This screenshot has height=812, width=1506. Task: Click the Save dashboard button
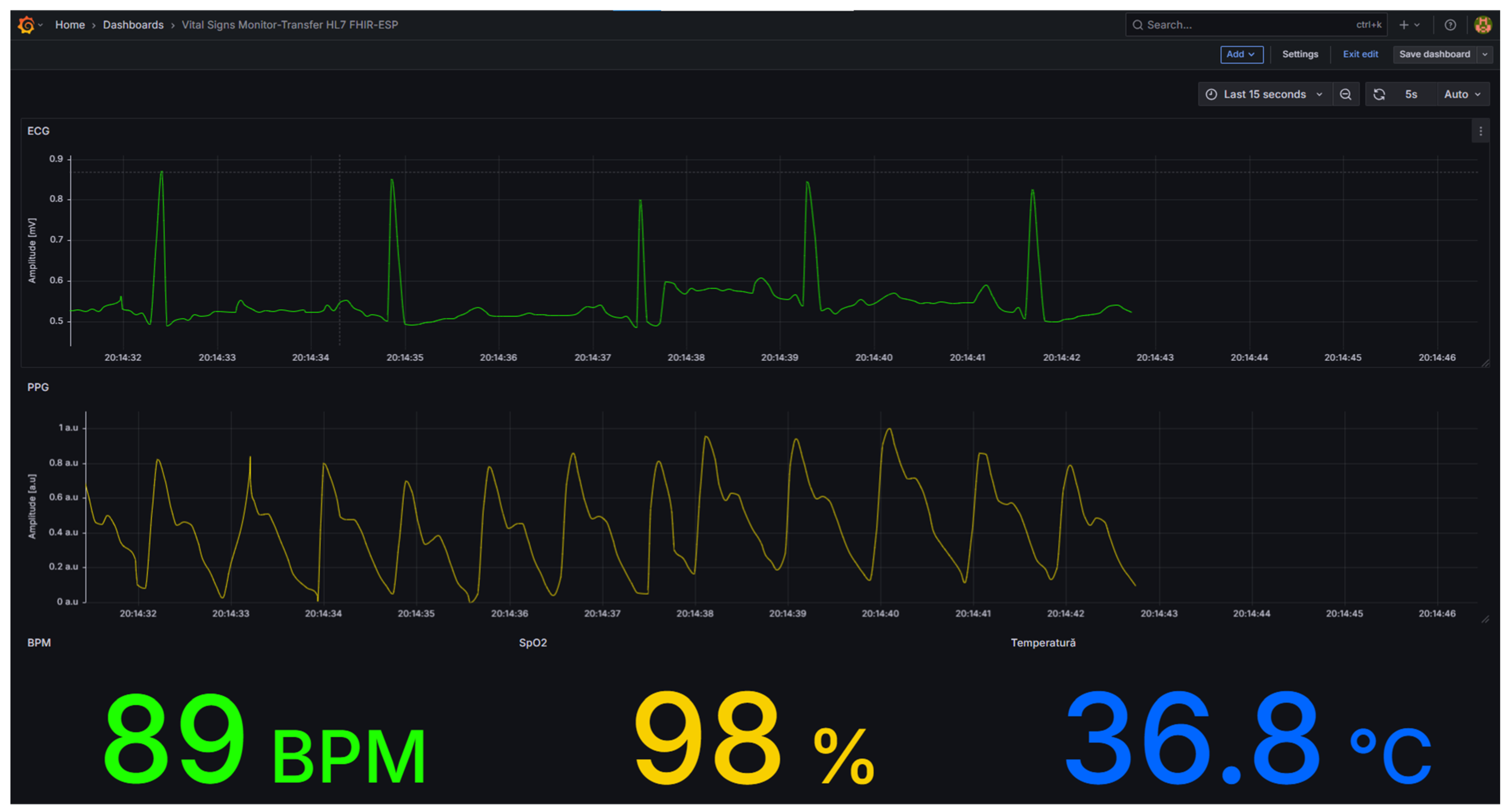1434,54
